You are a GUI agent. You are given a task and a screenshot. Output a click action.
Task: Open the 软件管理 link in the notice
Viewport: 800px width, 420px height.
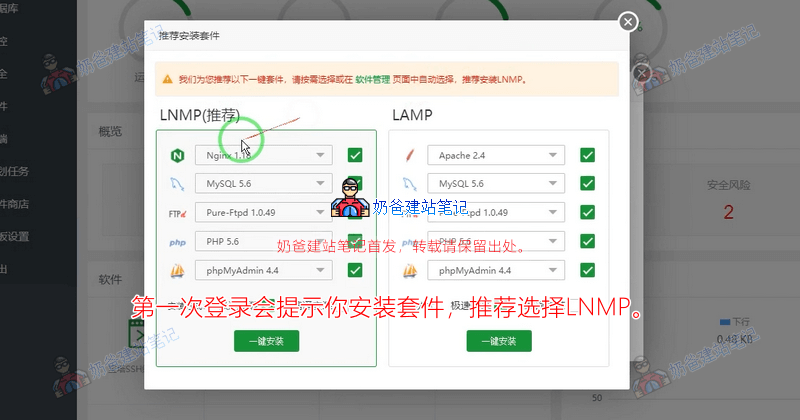[372, 80]
